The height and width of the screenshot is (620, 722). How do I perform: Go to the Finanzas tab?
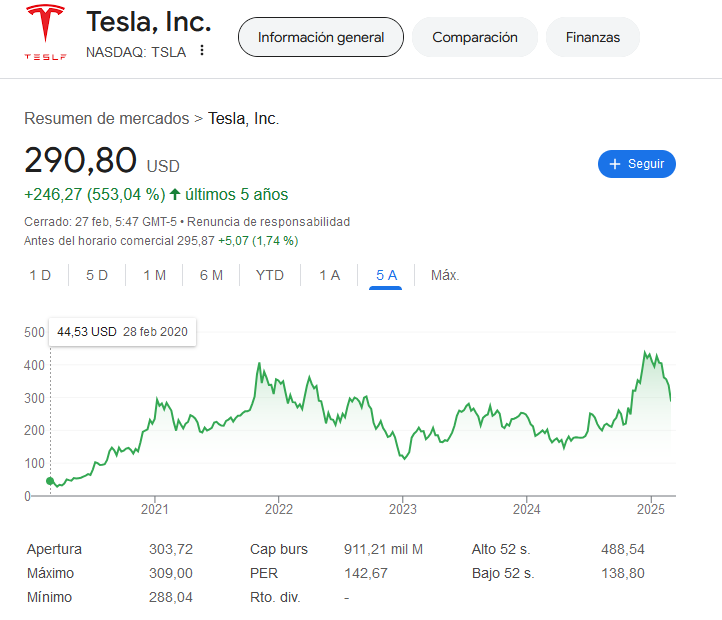[592, 37]
